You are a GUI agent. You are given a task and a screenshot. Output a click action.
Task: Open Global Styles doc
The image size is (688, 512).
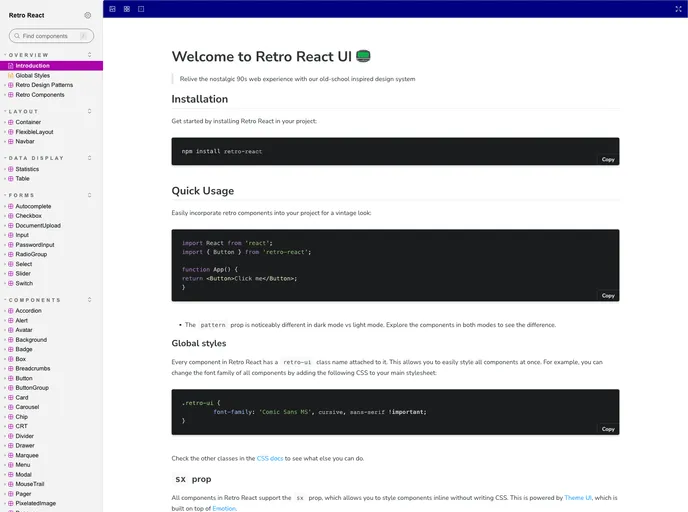point(32,75)
